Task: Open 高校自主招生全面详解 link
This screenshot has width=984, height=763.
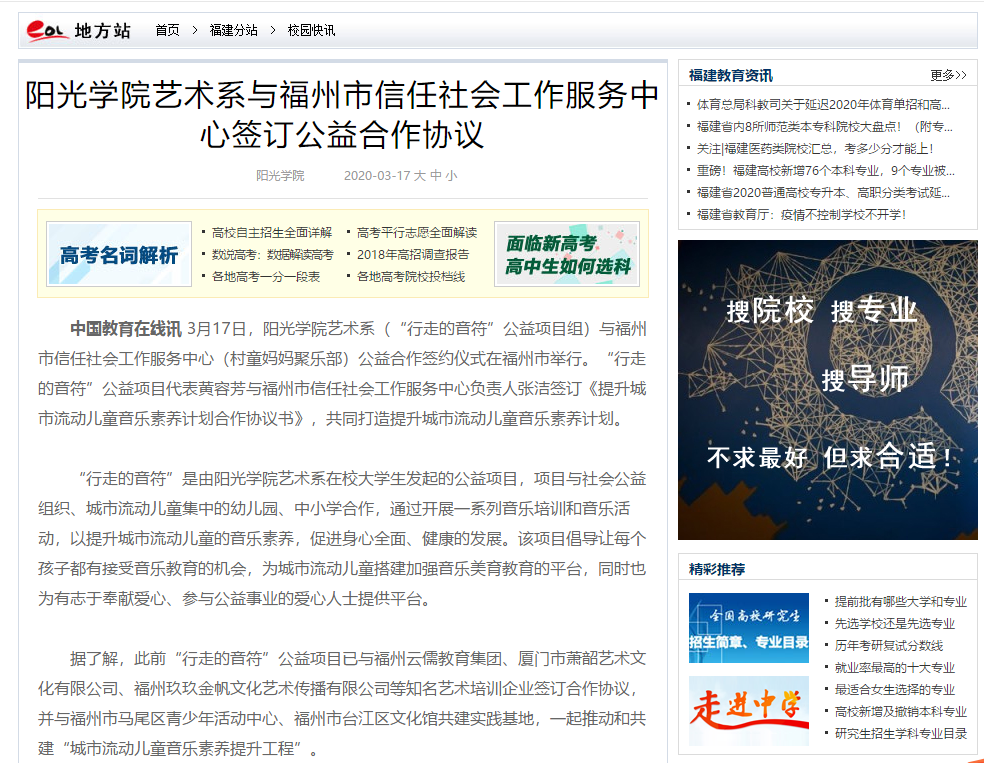Action: coord(272,232)
